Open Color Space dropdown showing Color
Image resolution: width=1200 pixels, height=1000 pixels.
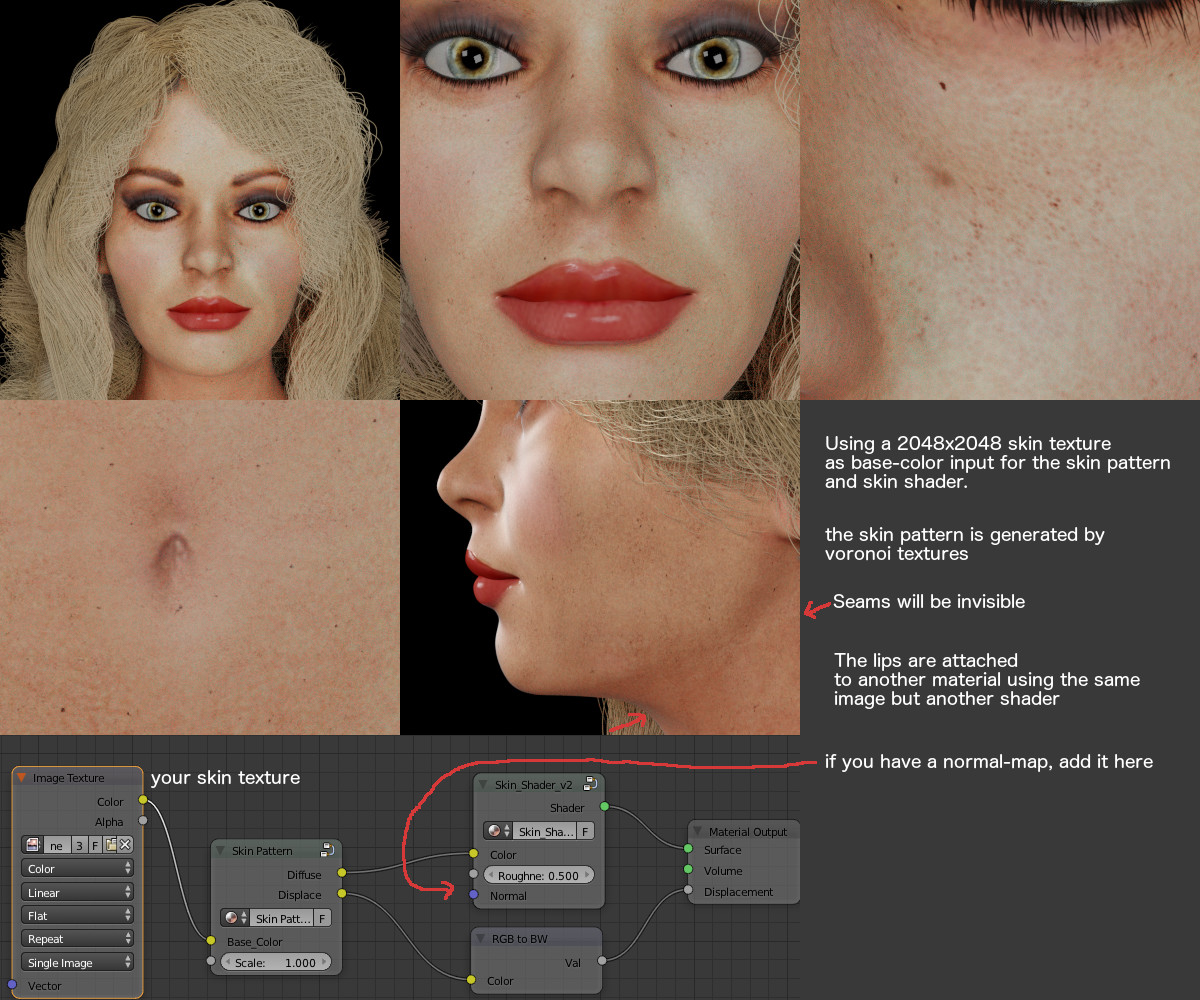pos(77,869)
